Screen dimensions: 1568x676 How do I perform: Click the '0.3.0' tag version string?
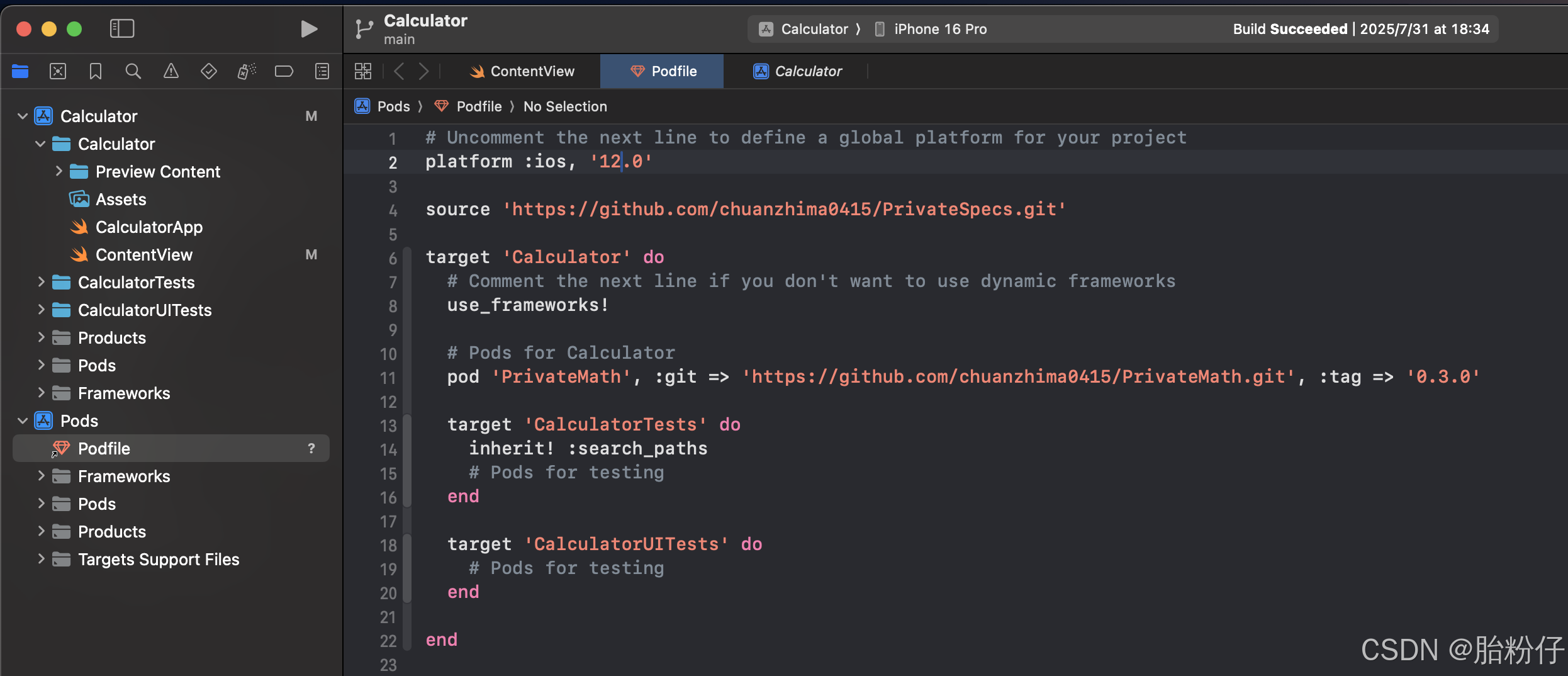1443,376
